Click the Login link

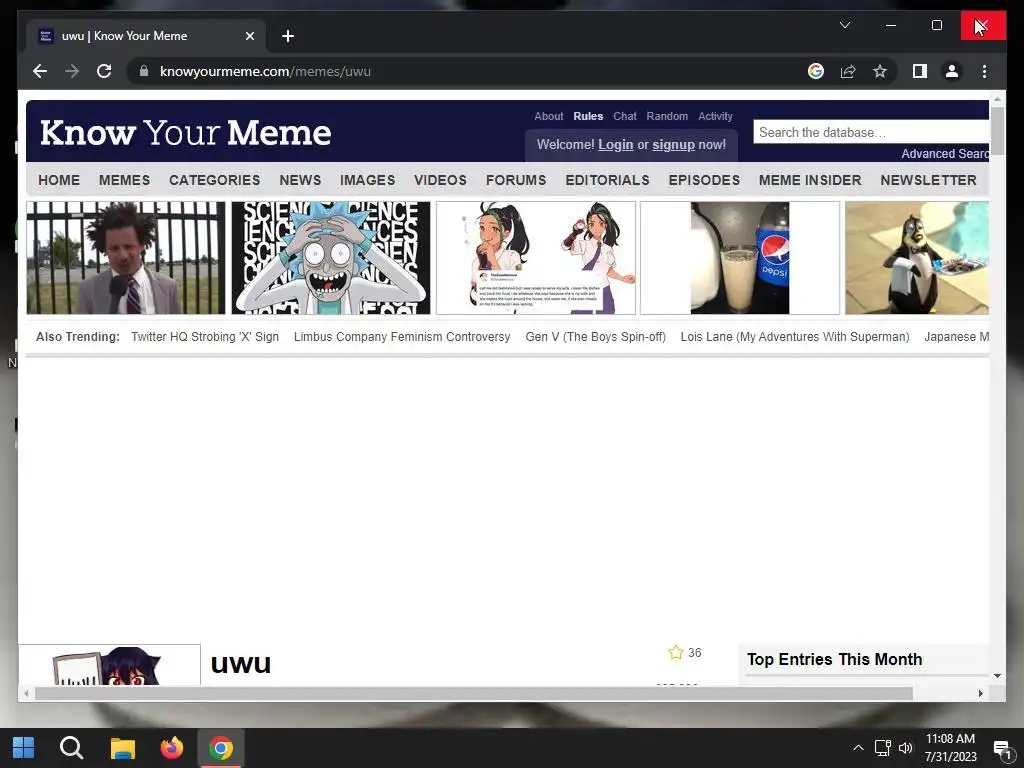click(615, 145)
